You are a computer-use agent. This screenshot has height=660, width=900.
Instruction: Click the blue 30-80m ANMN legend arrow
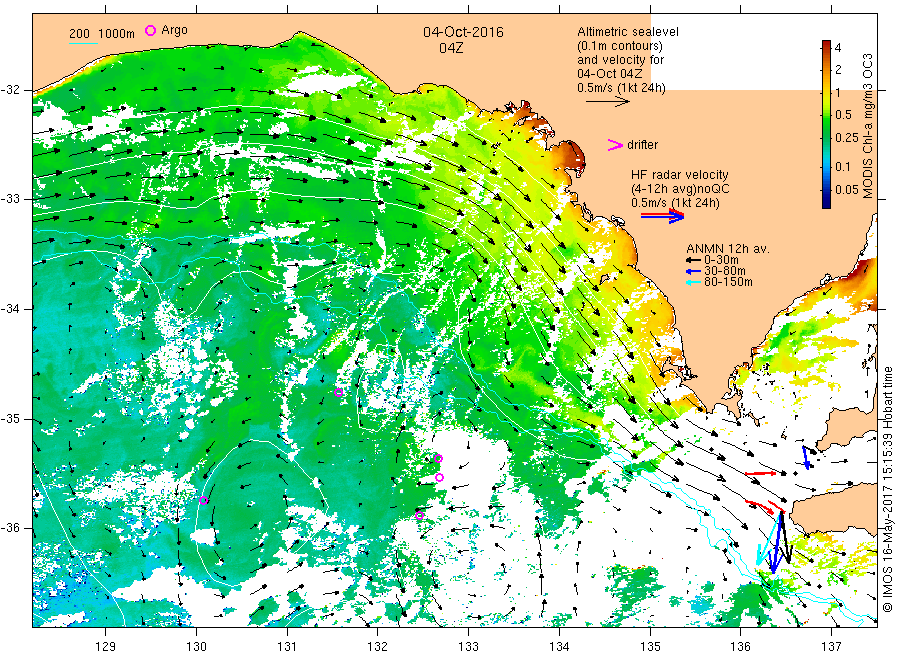693,271
